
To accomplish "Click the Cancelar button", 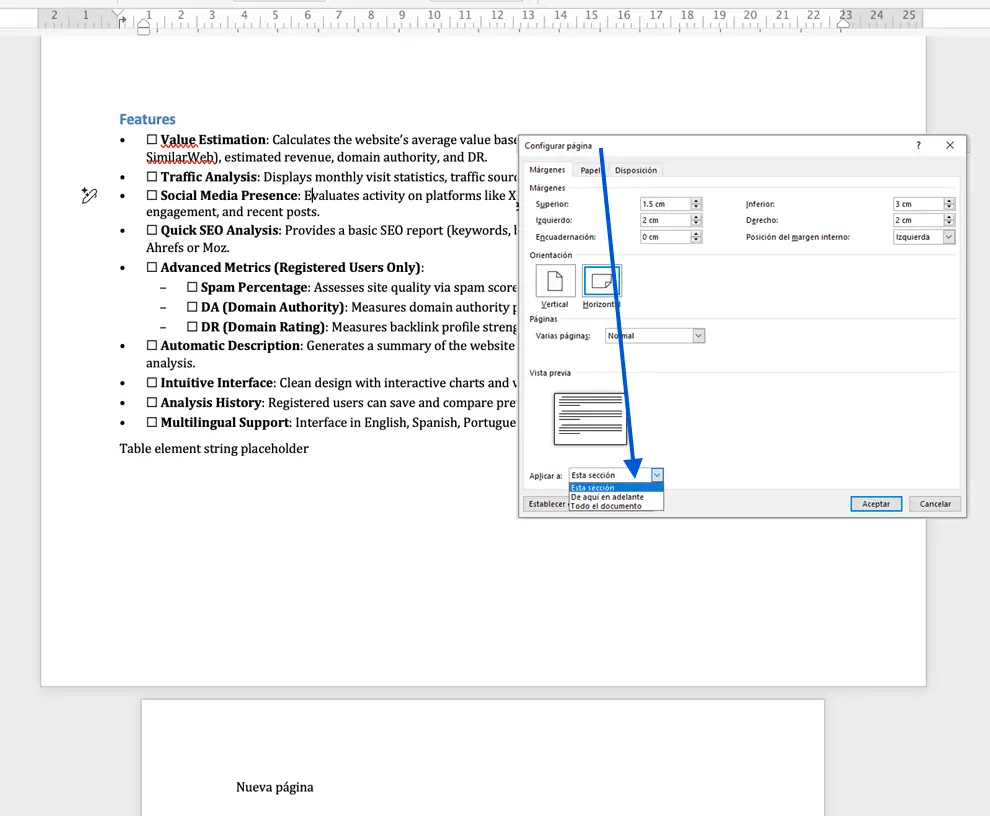I will pos(935,504).
